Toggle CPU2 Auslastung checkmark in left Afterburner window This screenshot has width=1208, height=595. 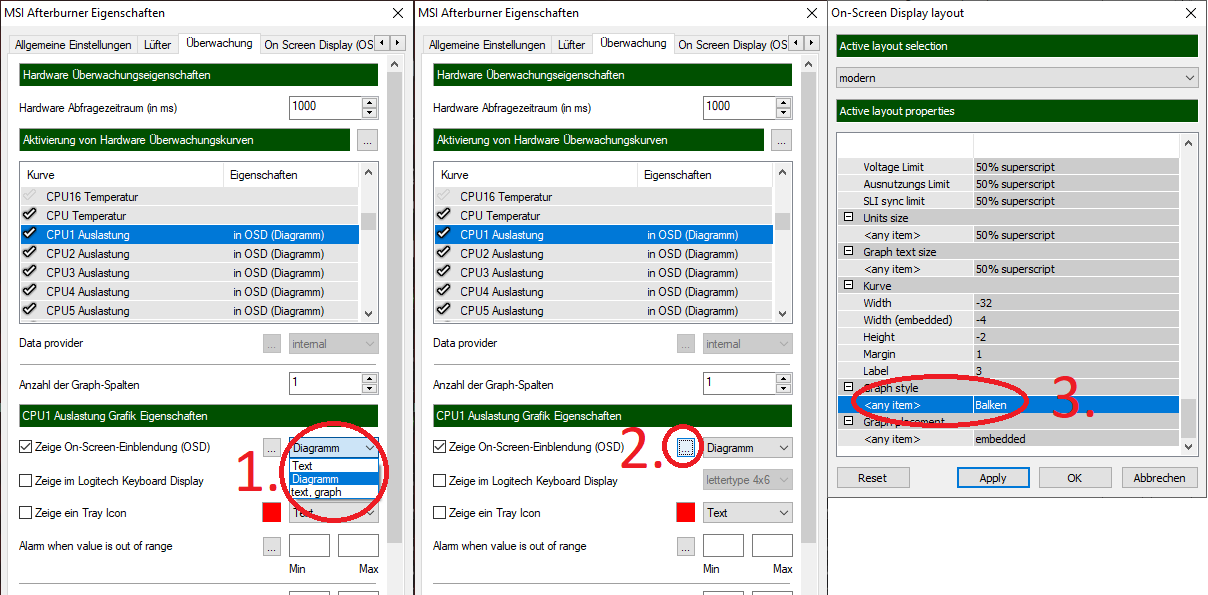point(30,253)
